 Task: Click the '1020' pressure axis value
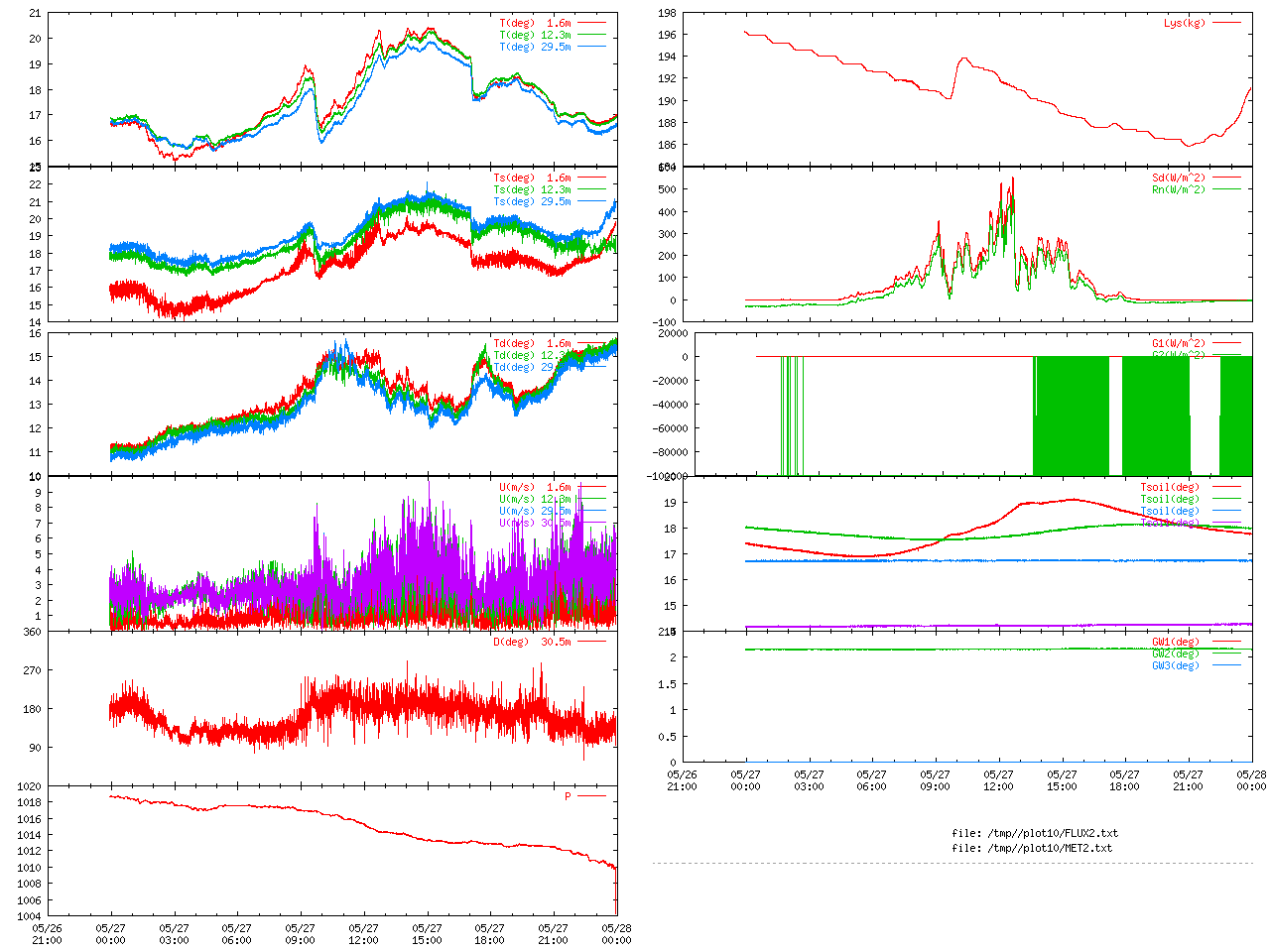pyautogui.click(x=29, y=786)
